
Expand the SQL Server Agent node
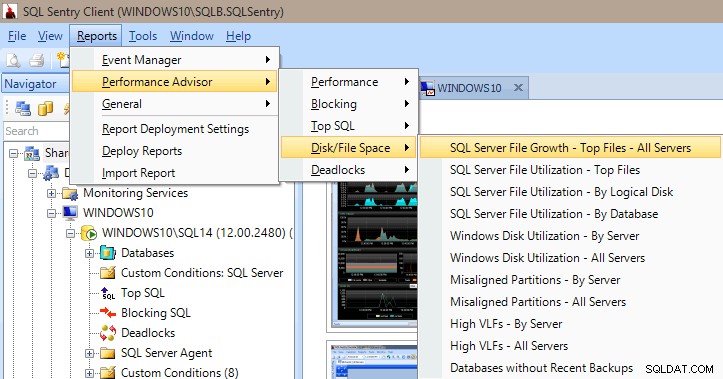tap(89, 353)
